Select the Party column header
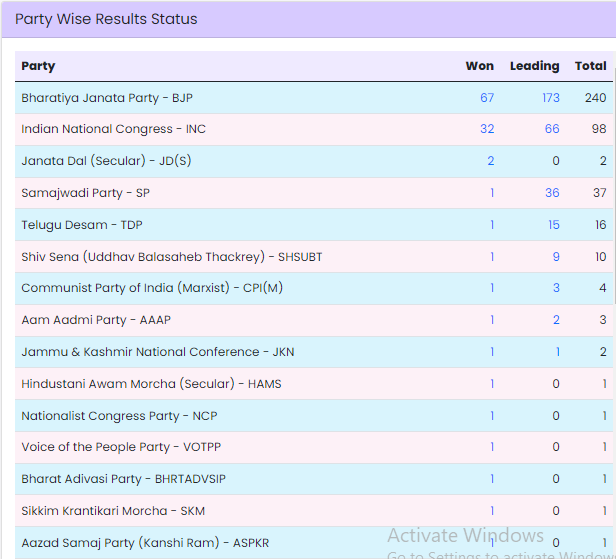 pyautogui.click(x=38, y=66)
